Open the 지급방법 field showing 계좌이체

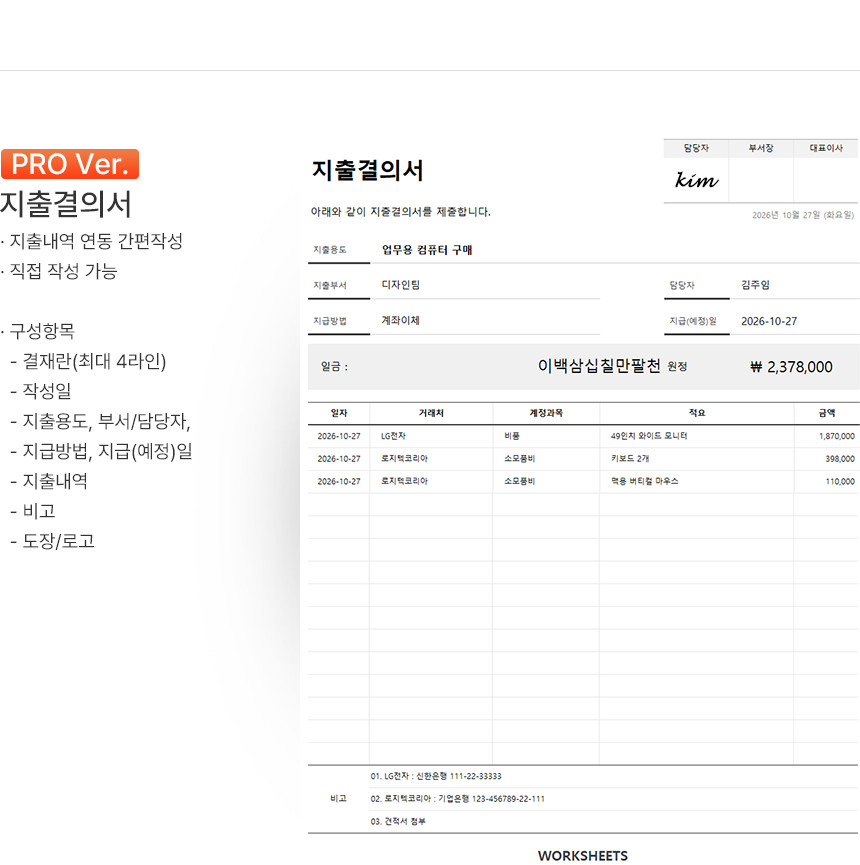(x=401, y=321)
